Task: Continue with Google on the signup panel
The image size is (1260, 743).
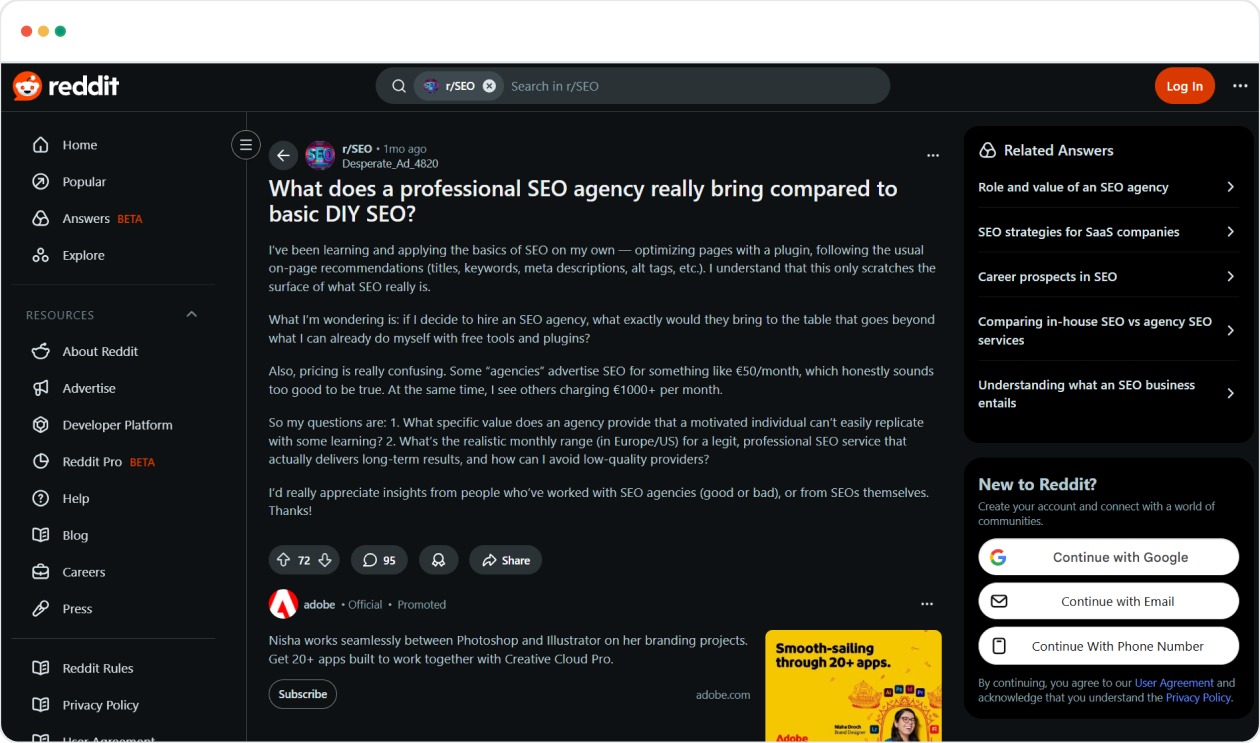Action: point(1108,557)
